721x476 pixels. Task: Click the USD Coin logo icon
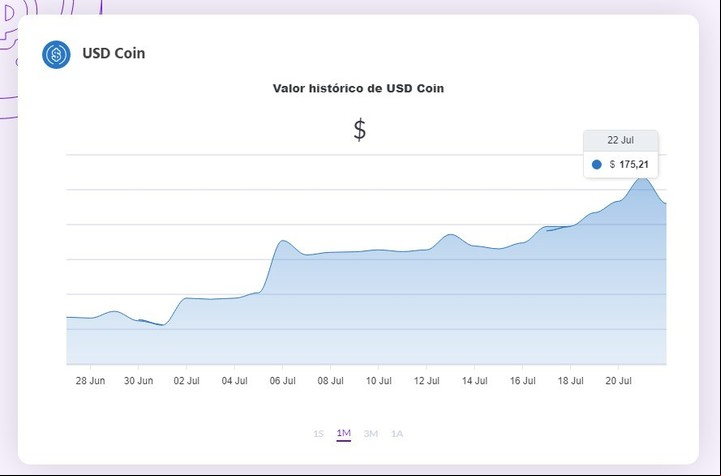pyautogui.click(x=56, y=55)
